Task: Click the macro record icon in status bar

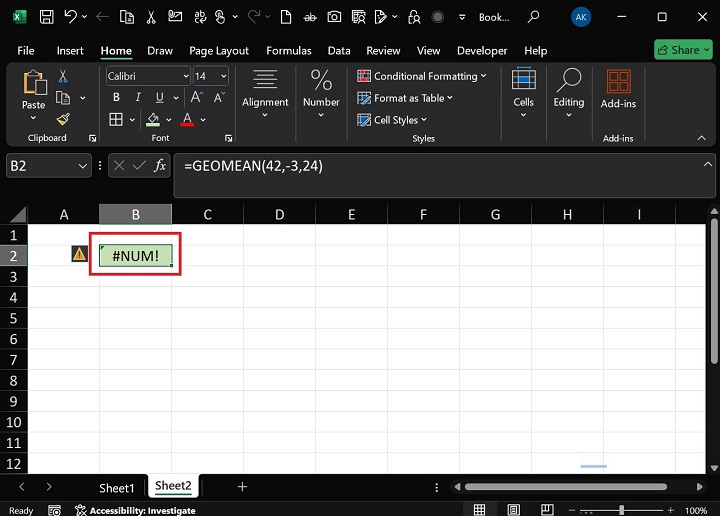Action: coord(54,510)
